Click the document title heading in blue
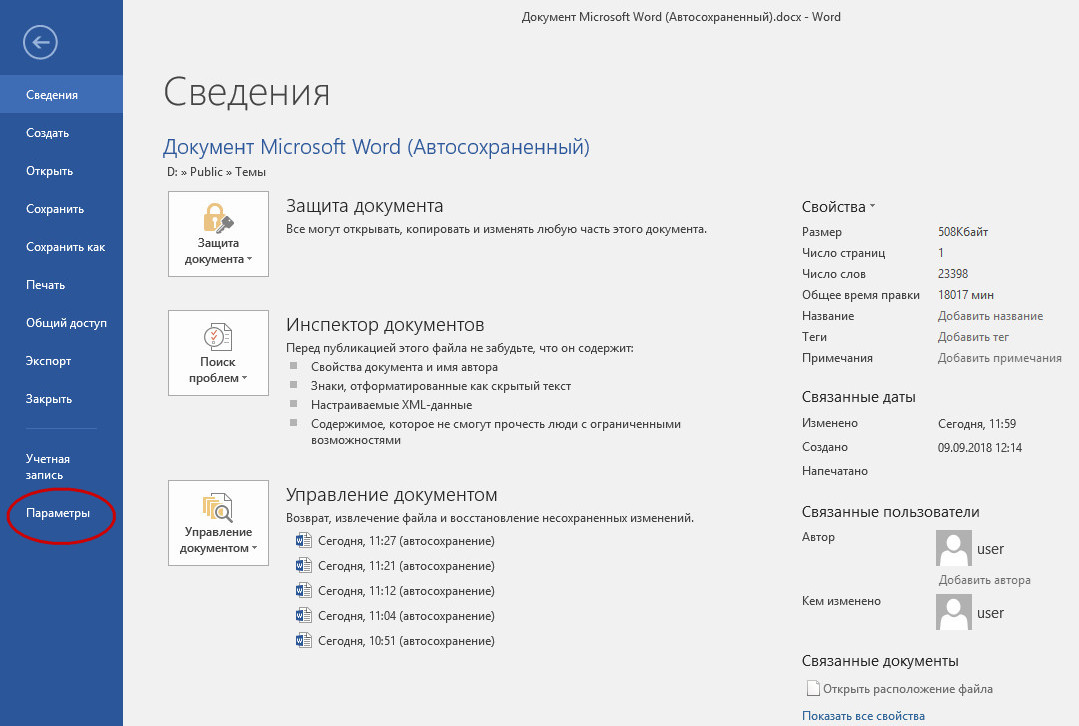This screenshot has height=726, width=1079. (376, 147)
